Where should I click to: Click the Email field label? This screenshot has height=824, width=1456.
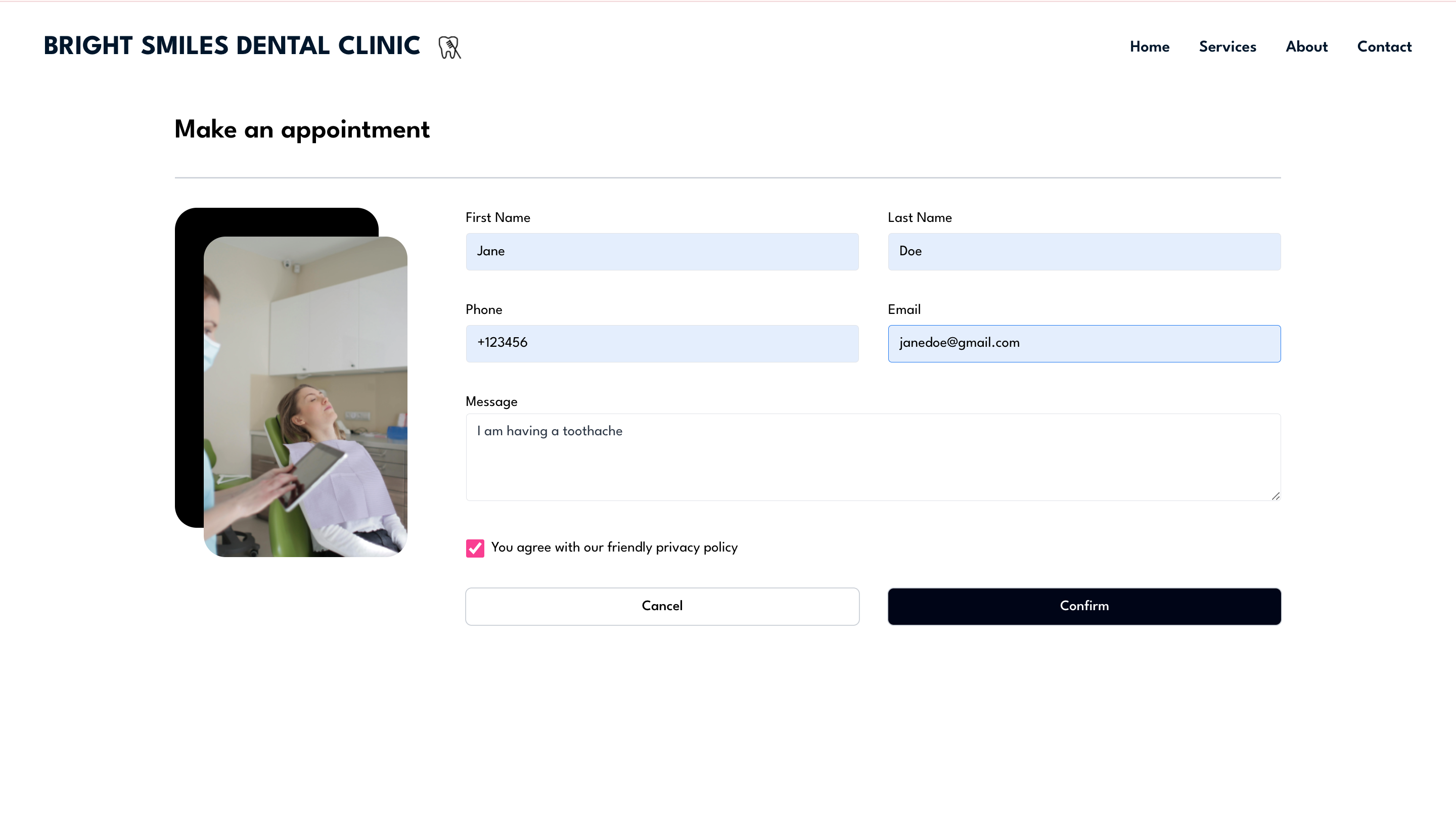904,309
